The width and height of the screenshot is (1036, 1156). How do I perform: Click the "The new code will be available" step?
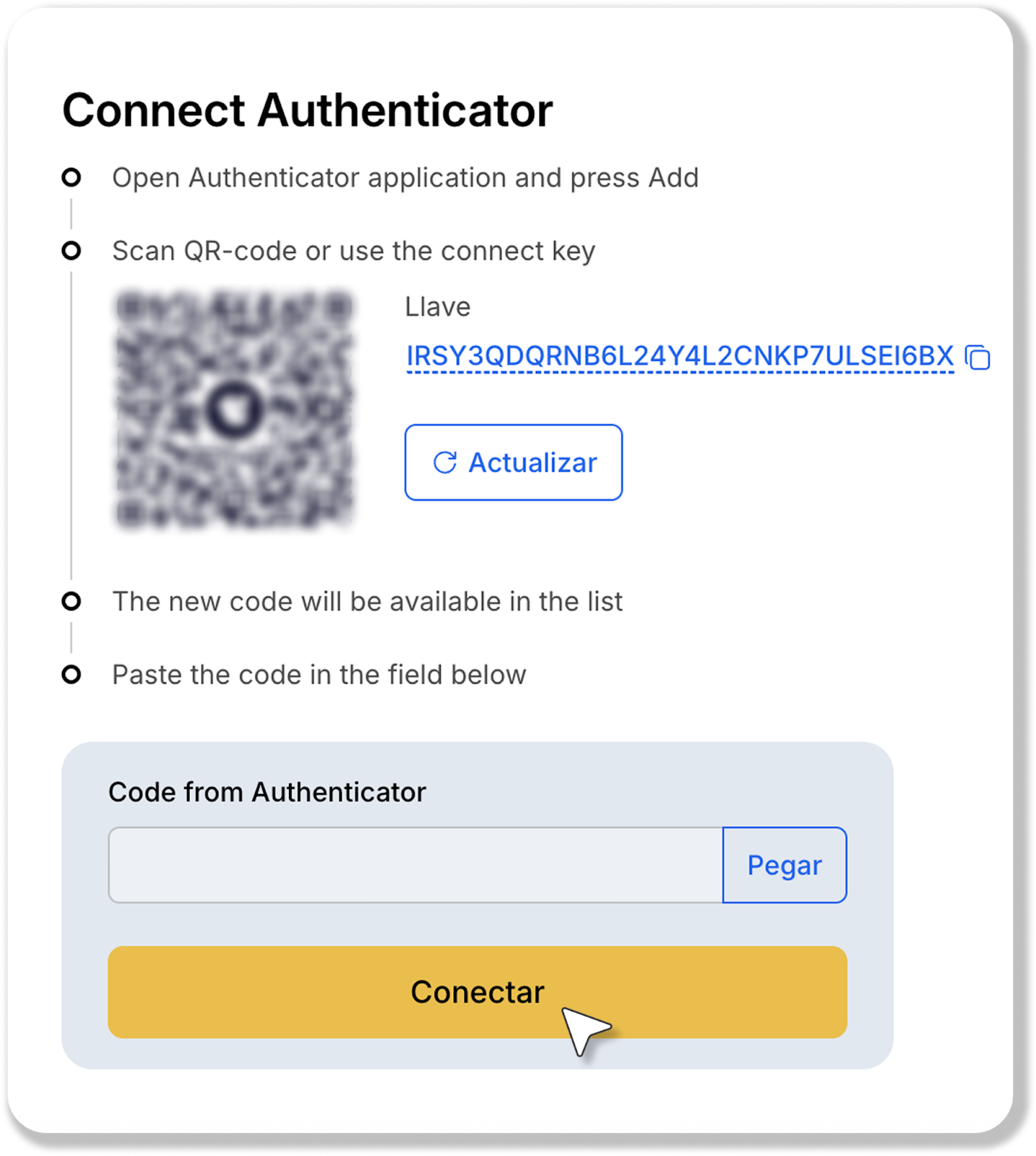tap(367, 602)
